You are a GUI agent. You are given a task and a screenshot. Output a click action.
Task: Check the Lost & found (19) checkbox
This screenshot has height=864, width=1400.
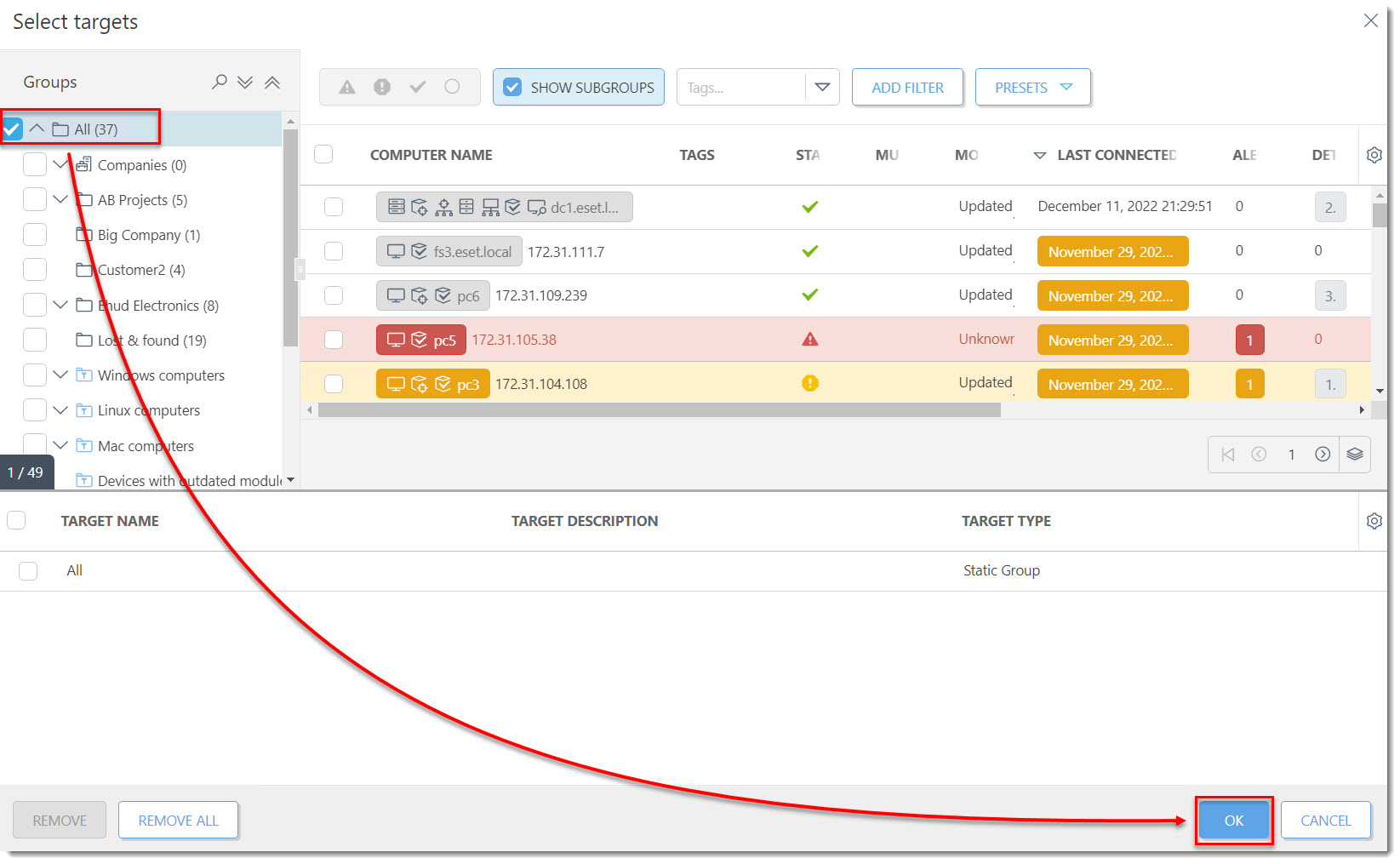point(35,340)
